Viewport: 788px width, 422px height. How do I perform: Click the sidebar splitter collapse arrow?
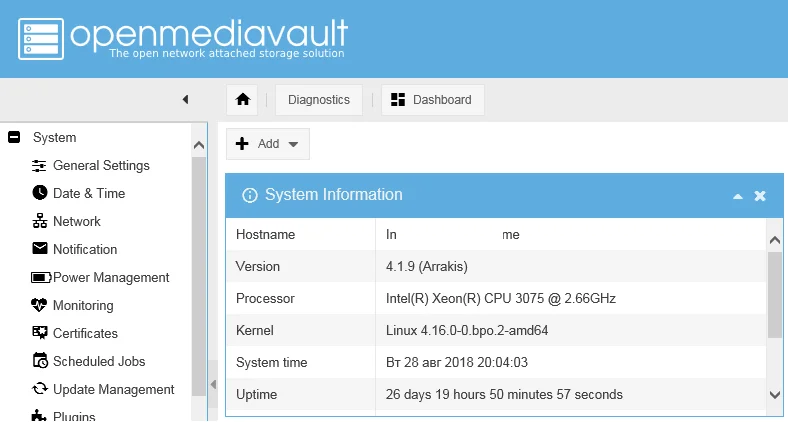point(213,385)
